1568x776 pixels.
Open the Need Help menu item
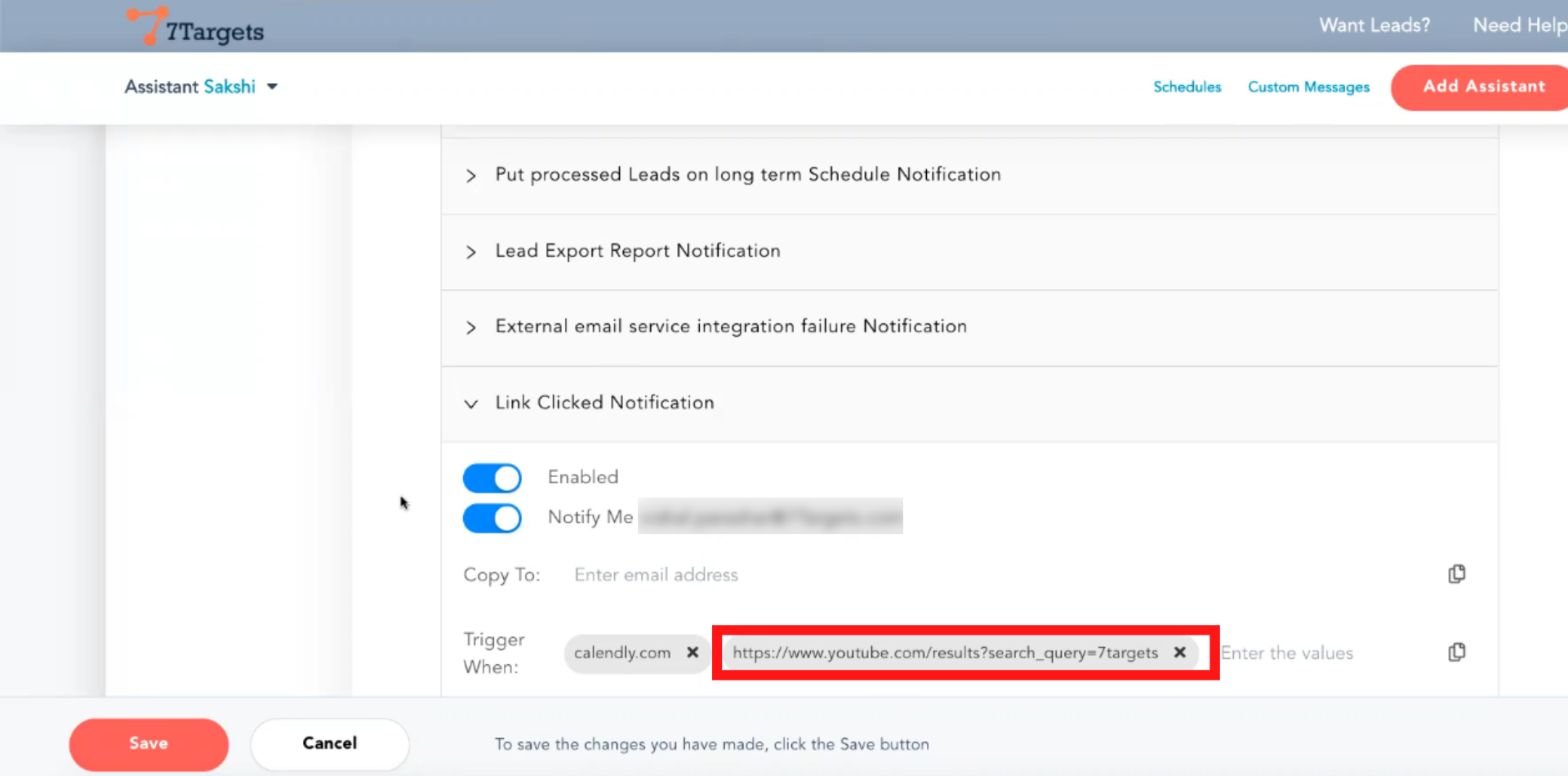pos(1518,25)
